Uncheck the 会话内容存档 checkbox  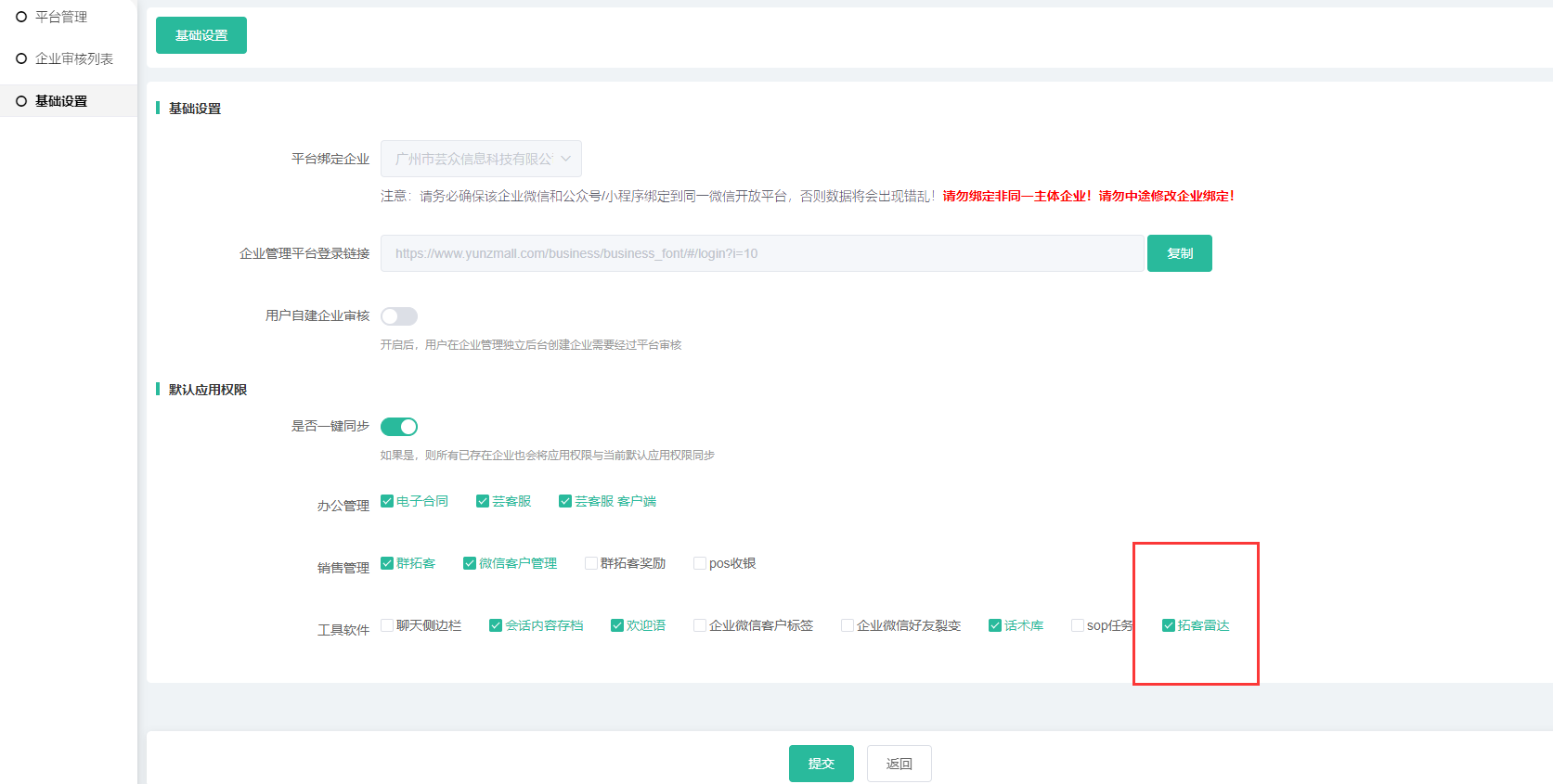(496, 625)
